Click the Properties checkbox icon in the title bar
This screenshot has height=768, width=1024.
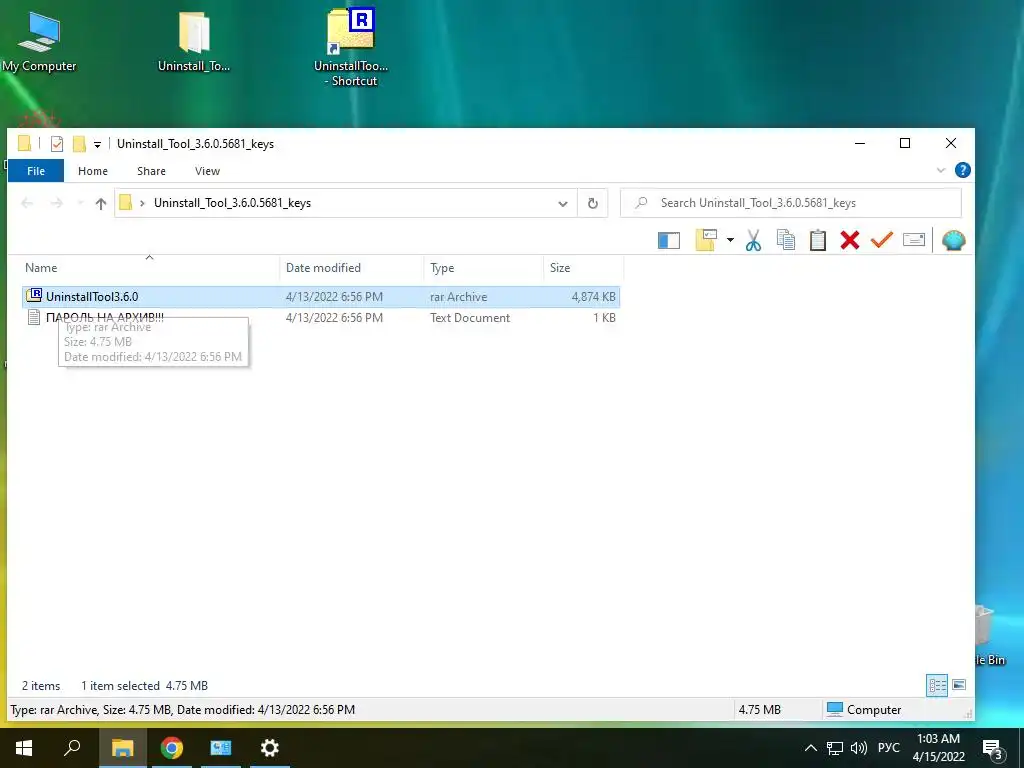57,144
